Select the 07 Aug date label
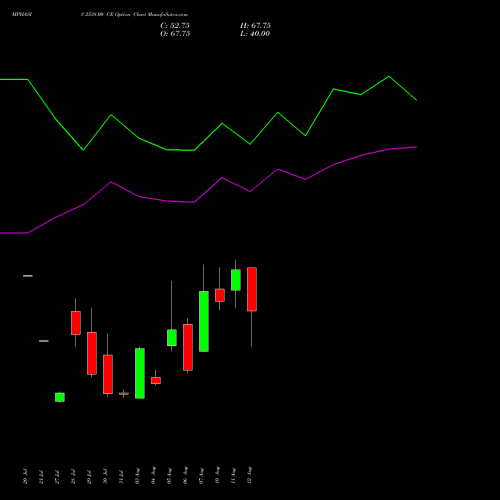Viewport: 500px width, 500px height. (x=201, y=476)
